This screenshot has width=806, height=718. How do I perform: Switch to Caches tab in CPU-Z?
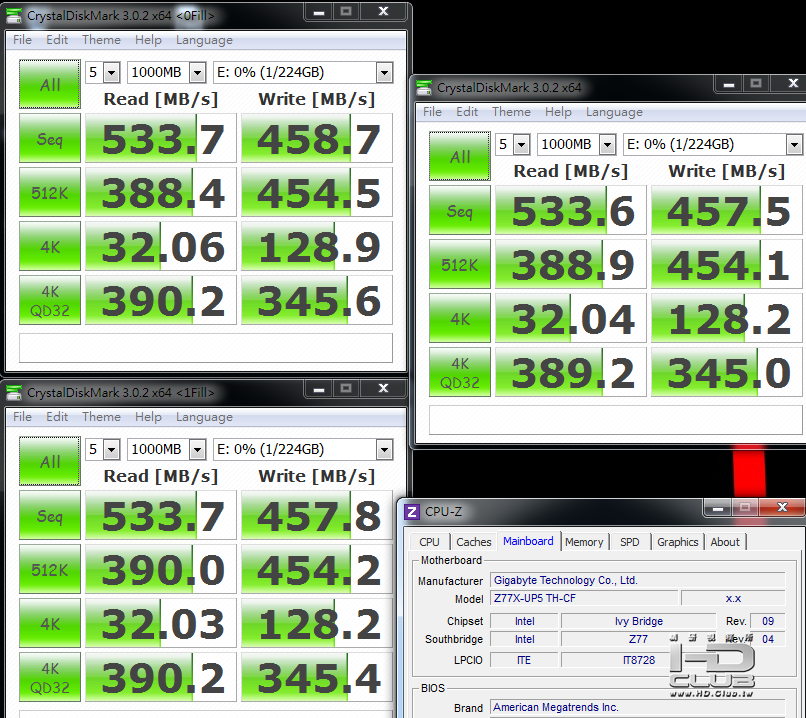473,542
